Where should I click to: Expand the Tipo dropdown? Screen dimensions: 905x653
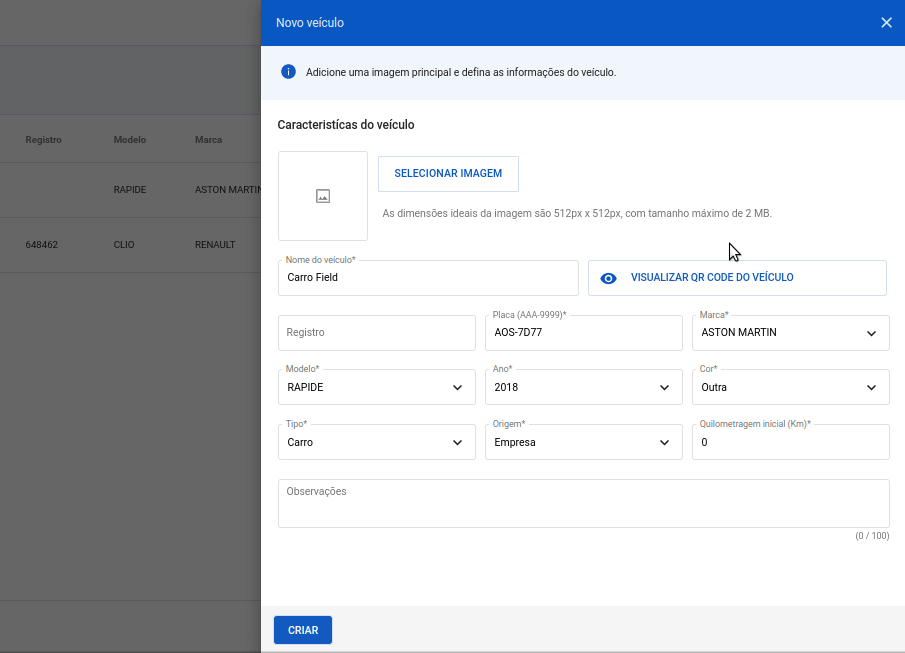[376, 442]
